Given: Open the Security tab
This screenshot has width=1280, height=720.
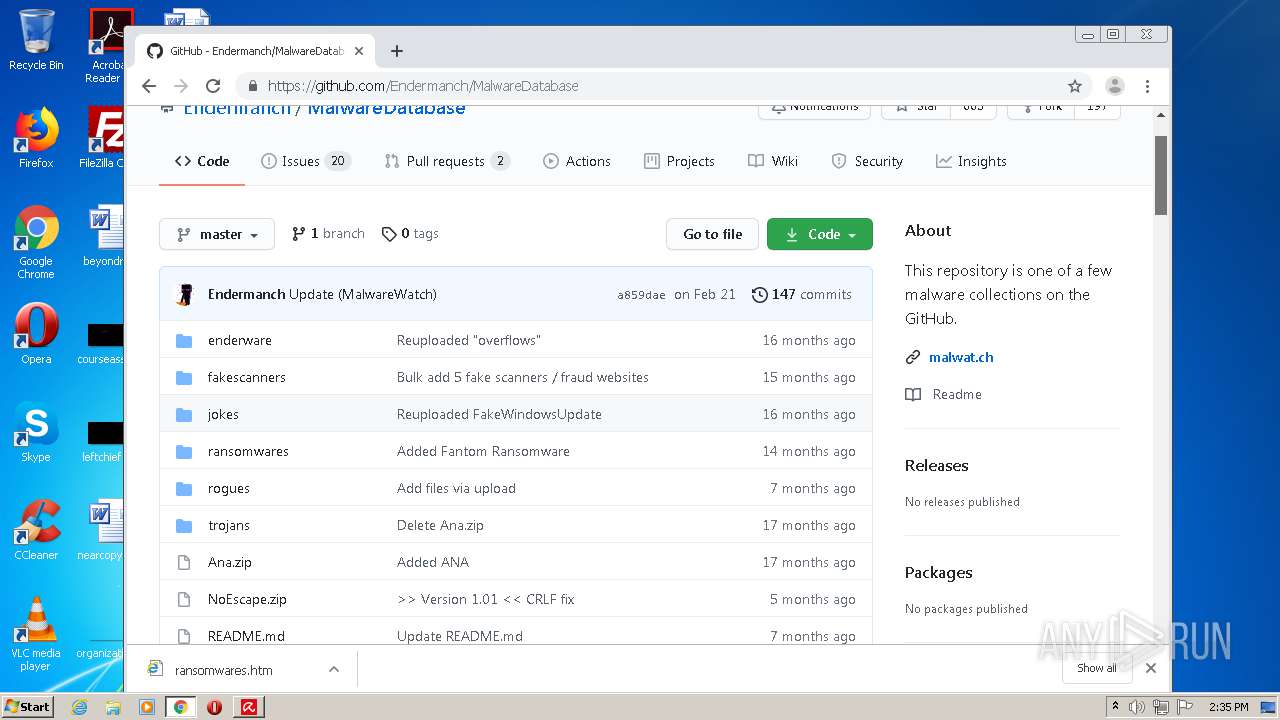Looking at the screenshot, I should click(867, 161).
